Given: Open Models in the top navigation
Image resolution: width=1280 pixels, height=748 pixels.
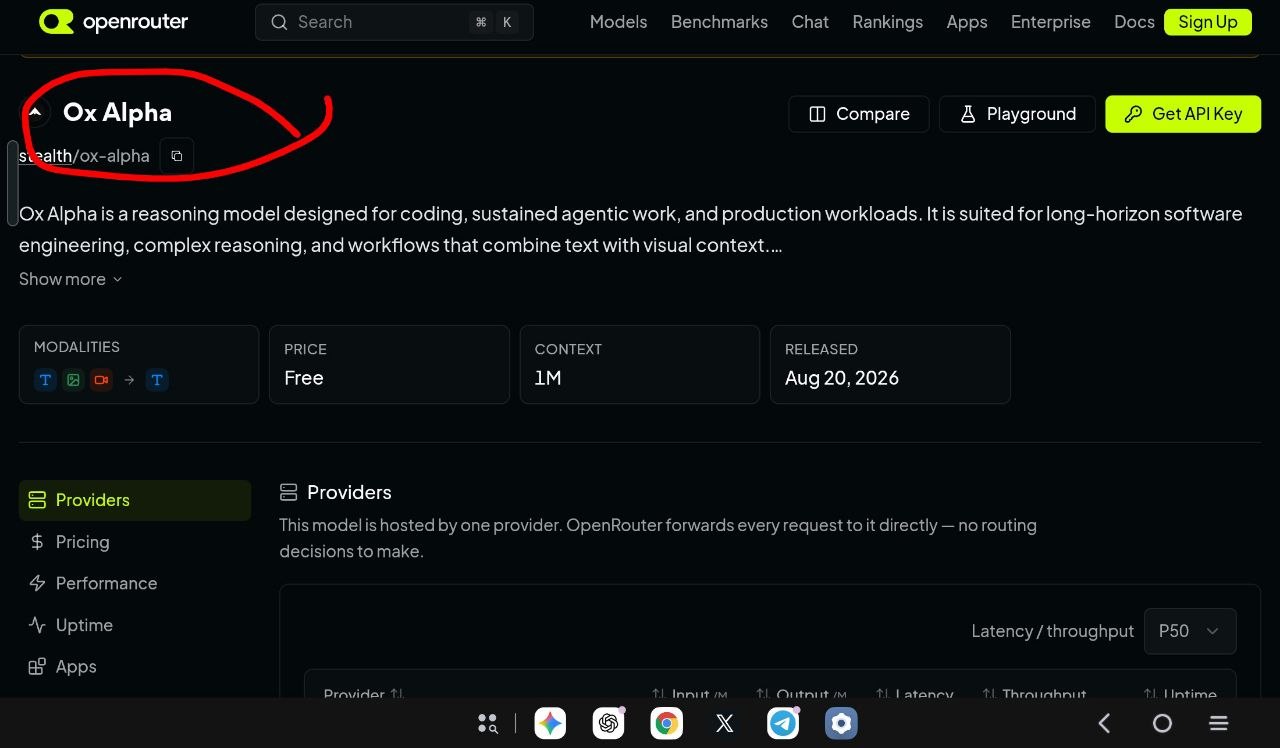Looking at the screenshot, I should (x=618, y=22).
